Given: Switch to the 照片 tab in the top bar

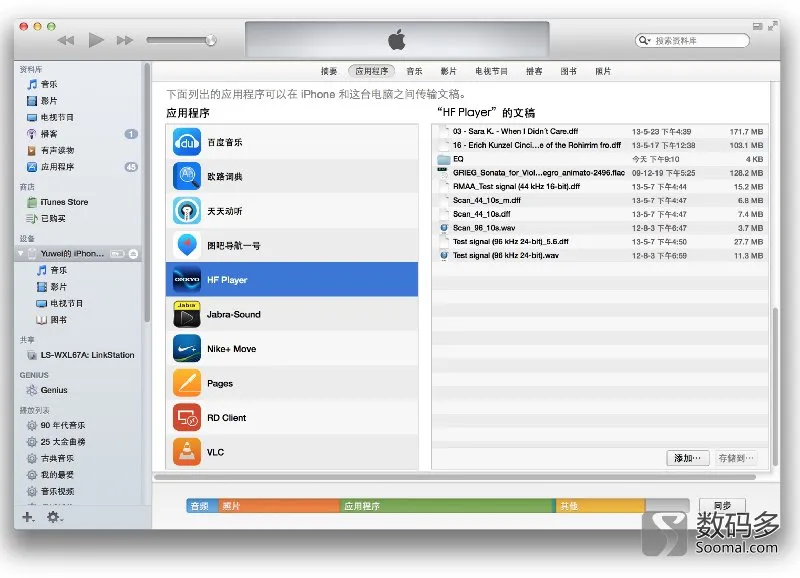Looking at the screenshot, I should pos(603,71).
